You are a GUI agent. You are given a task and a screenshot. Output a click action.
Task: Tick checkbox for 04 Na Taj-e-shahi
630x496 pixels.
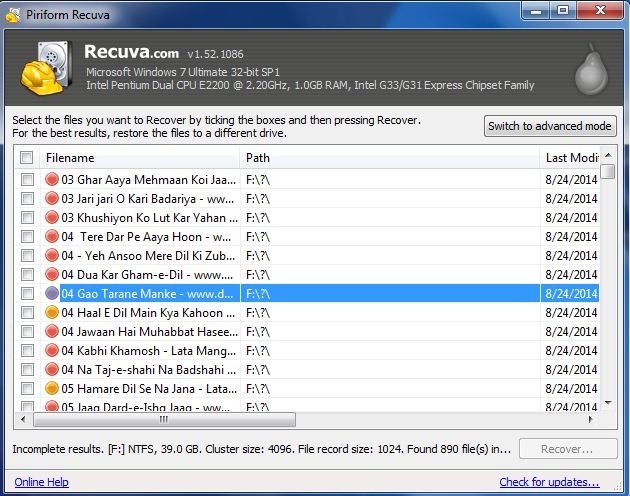click(x=27, y=369)
